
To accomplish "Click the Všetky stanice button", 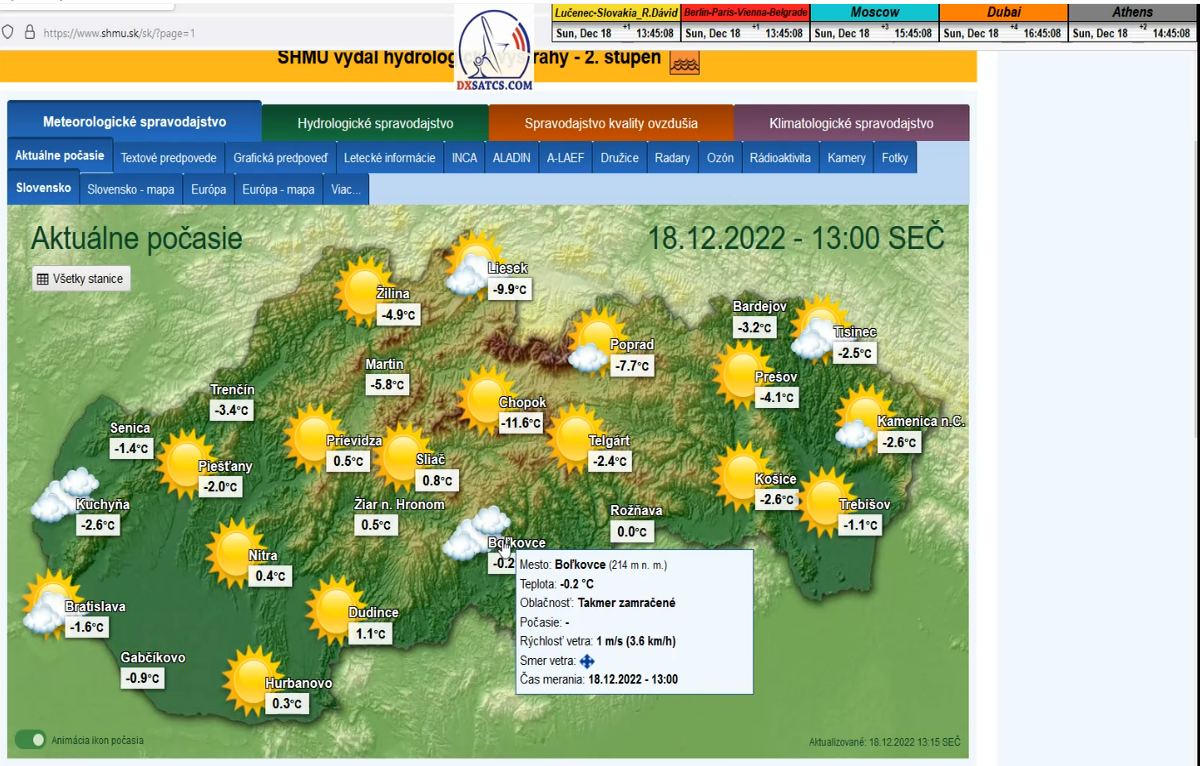I will (x=80, y=279).
